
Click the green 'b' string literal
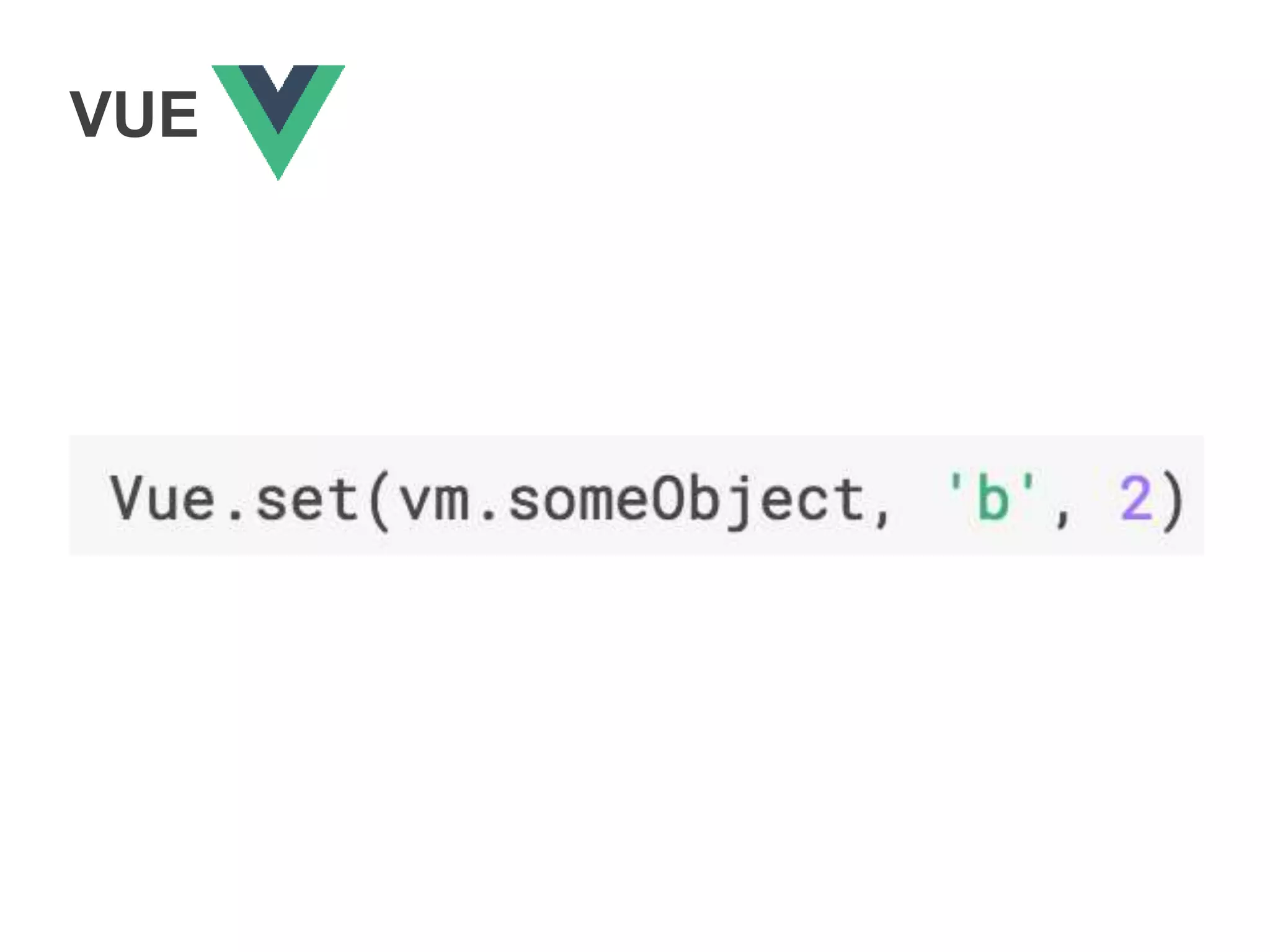[992, 496]
